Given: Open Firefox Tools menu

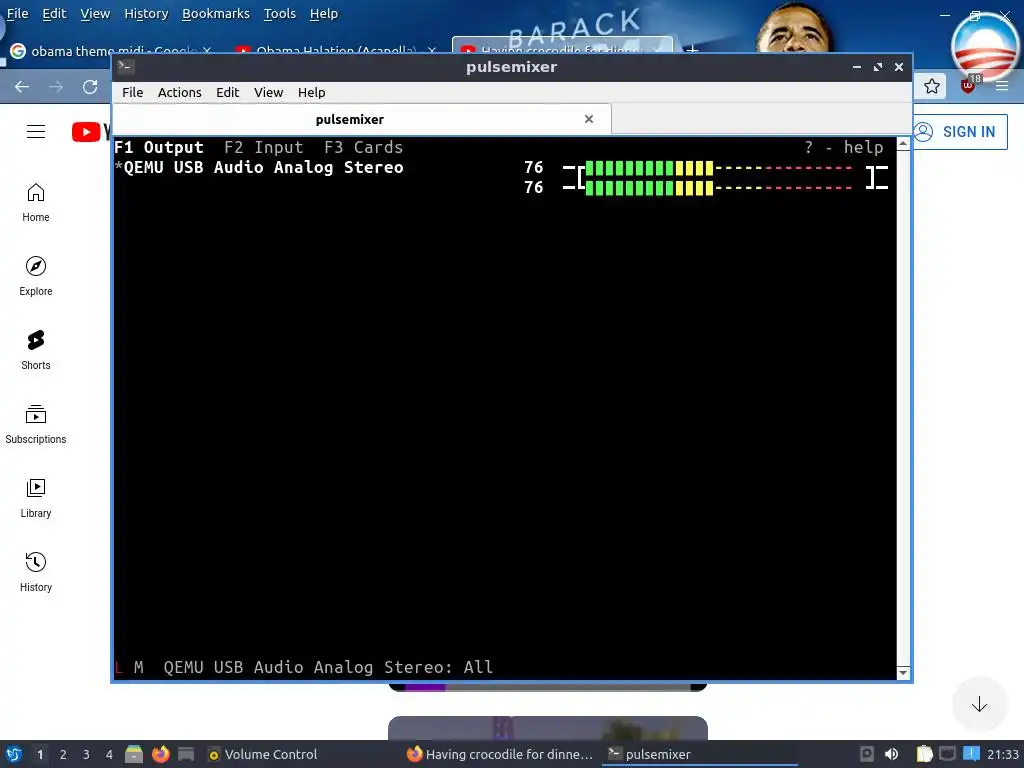Looking at the screenshot, I should (x=280, y=14).
